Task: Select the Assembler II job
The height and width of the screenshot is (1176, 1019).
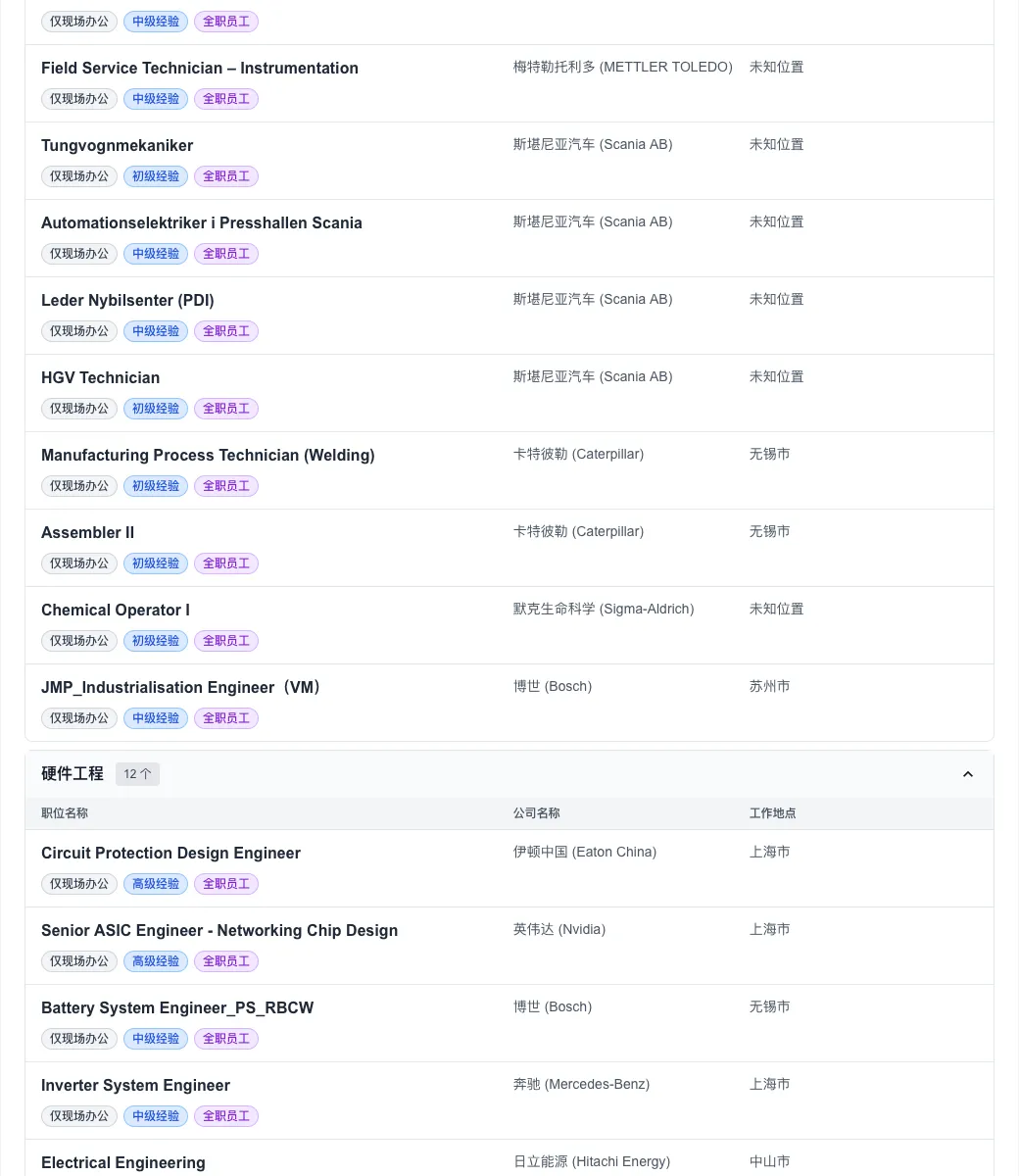Action: point(88,532)
